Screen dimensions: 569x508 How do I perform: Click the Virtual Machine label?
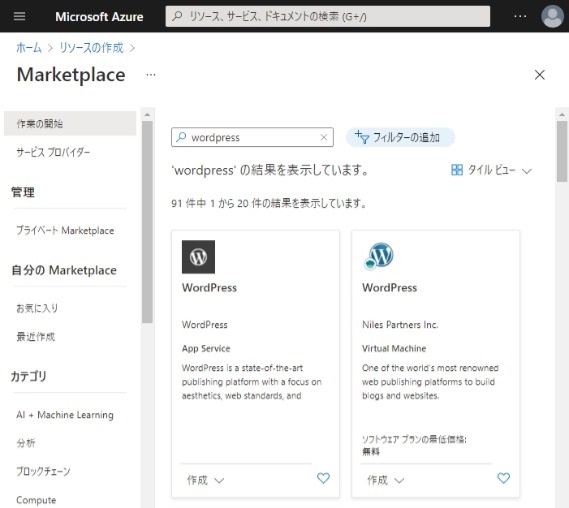(x=394, y=348)
